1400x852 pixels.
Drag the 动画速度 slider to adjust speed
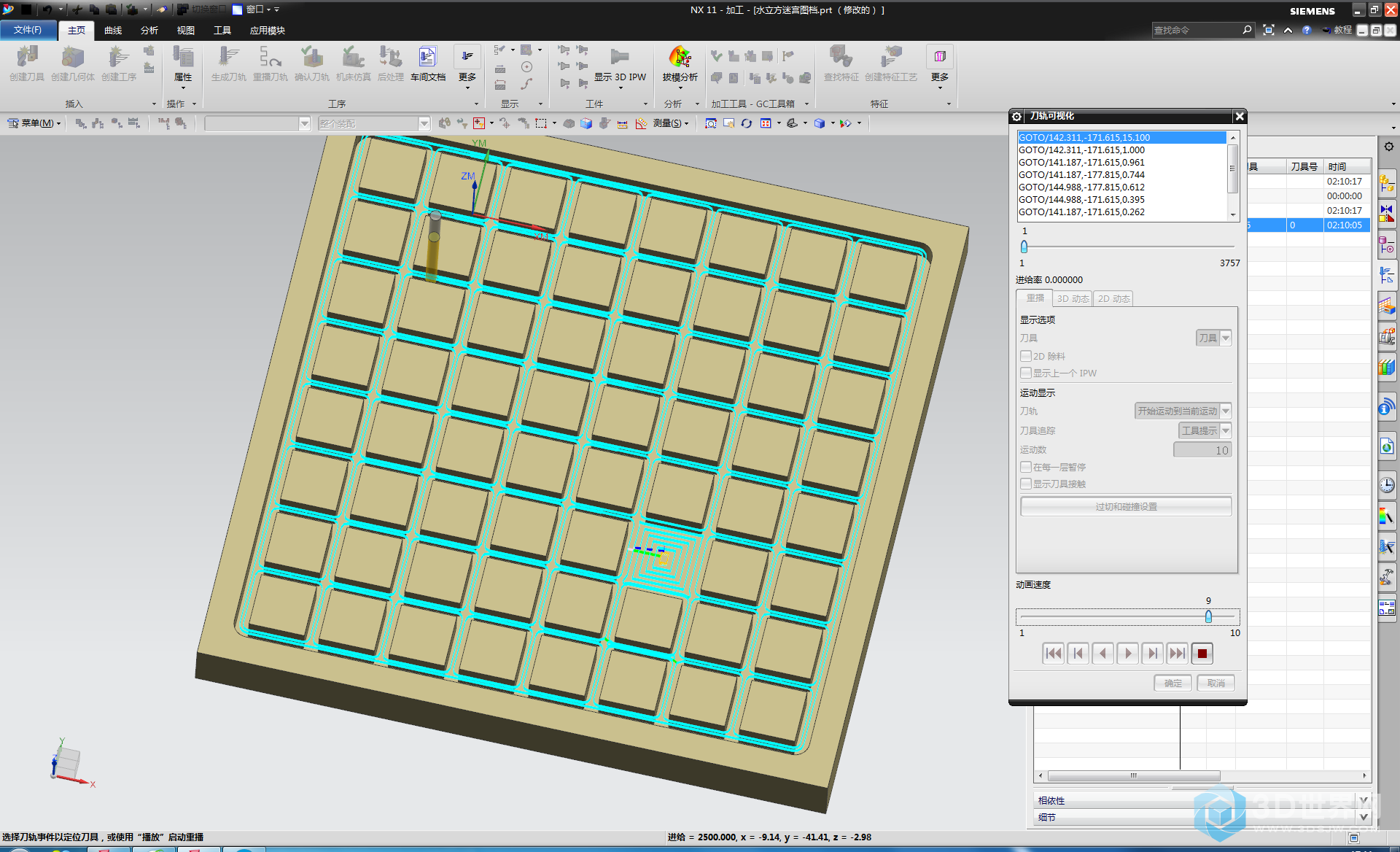pyautogui.click(x=1206, y=616)
